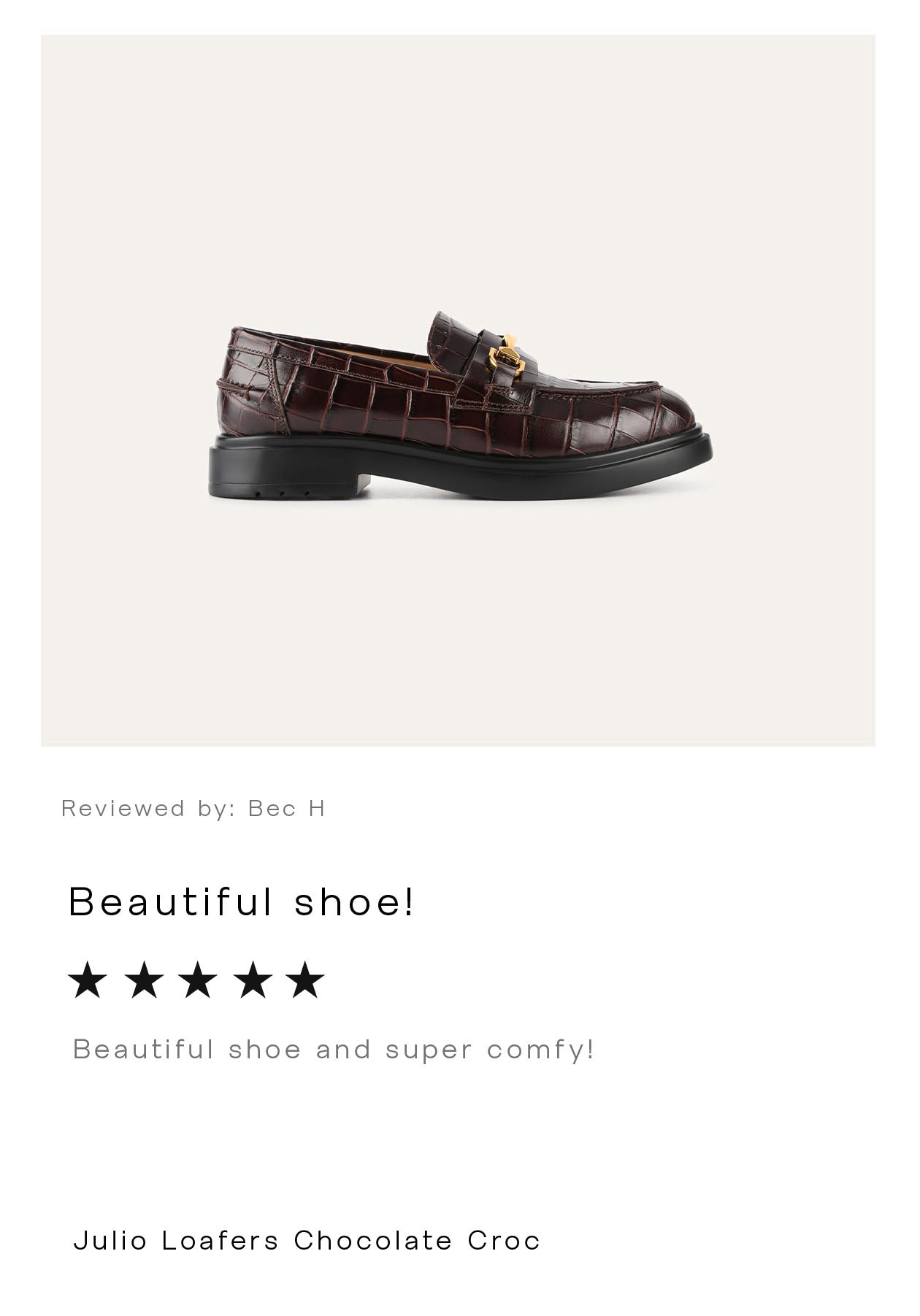Click the second rating star

[x=144, y=980]
